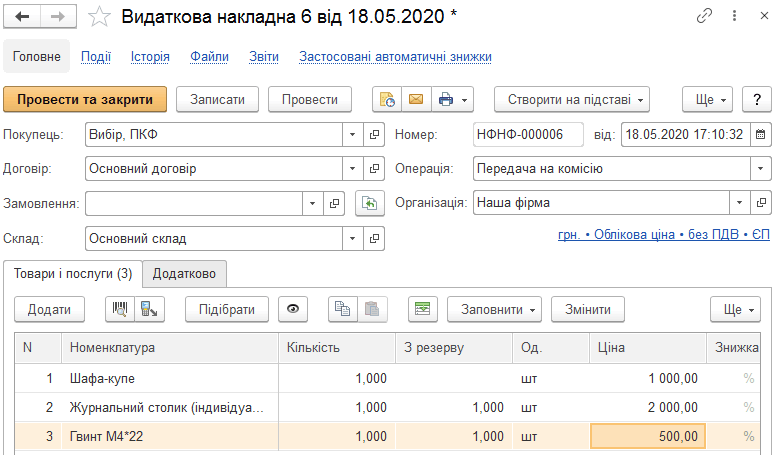Paste rows icon in goods toolbar
779x455 pixels.
pos(372,309)
